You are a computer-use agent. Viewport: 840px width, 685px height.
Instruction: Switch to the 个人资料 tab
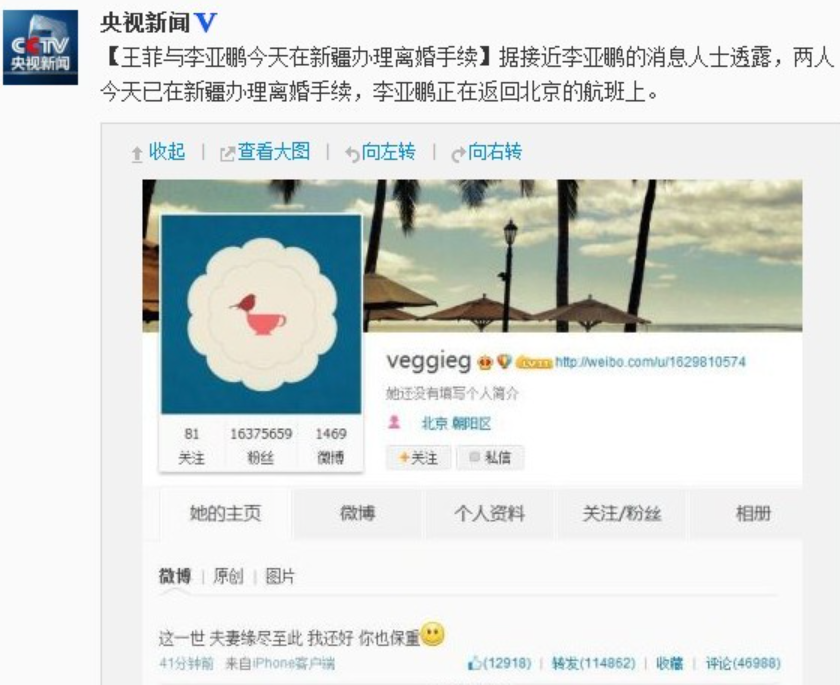coord(490,514)
